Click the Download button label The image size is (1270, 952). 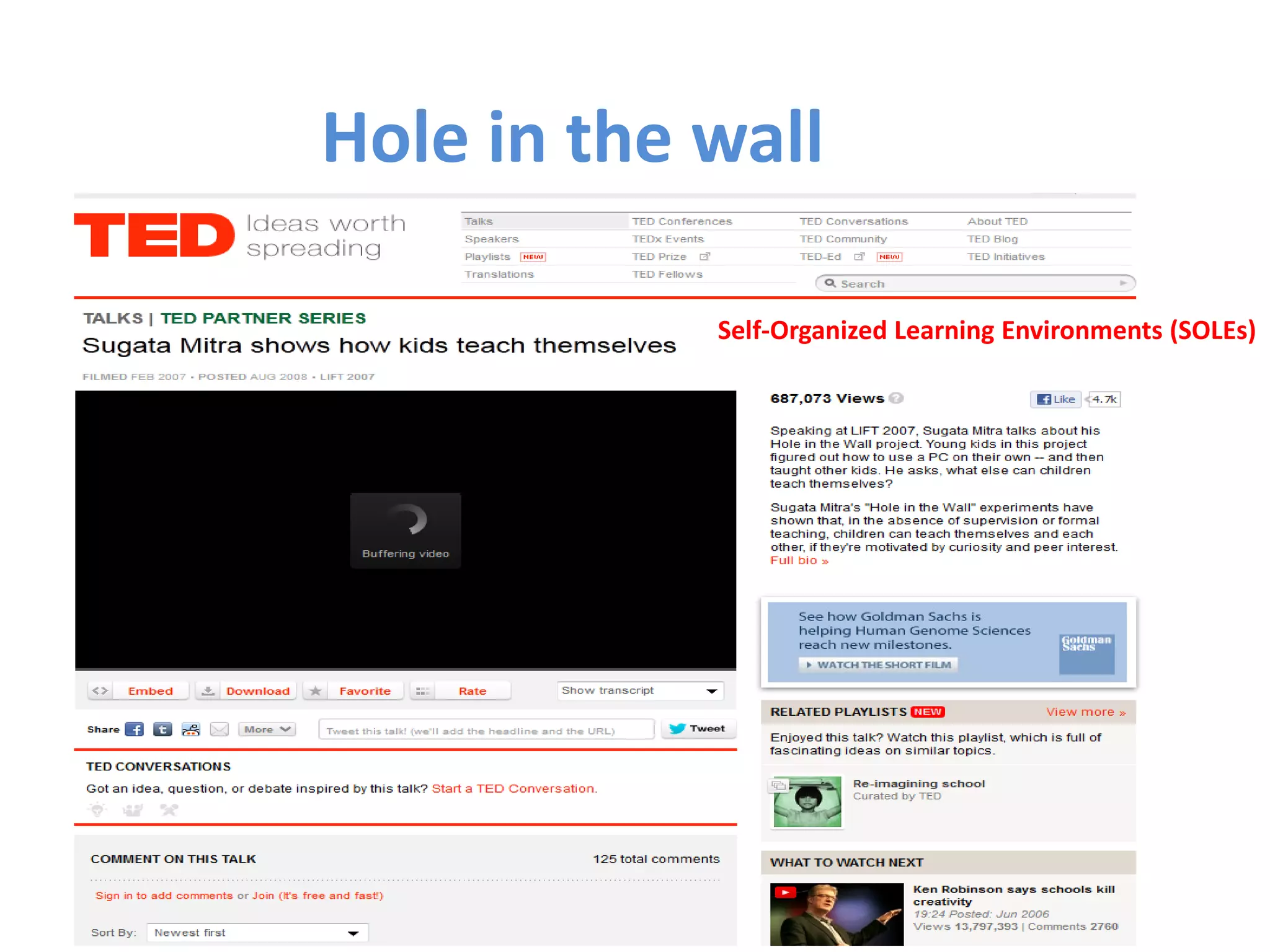coord(258,691)
